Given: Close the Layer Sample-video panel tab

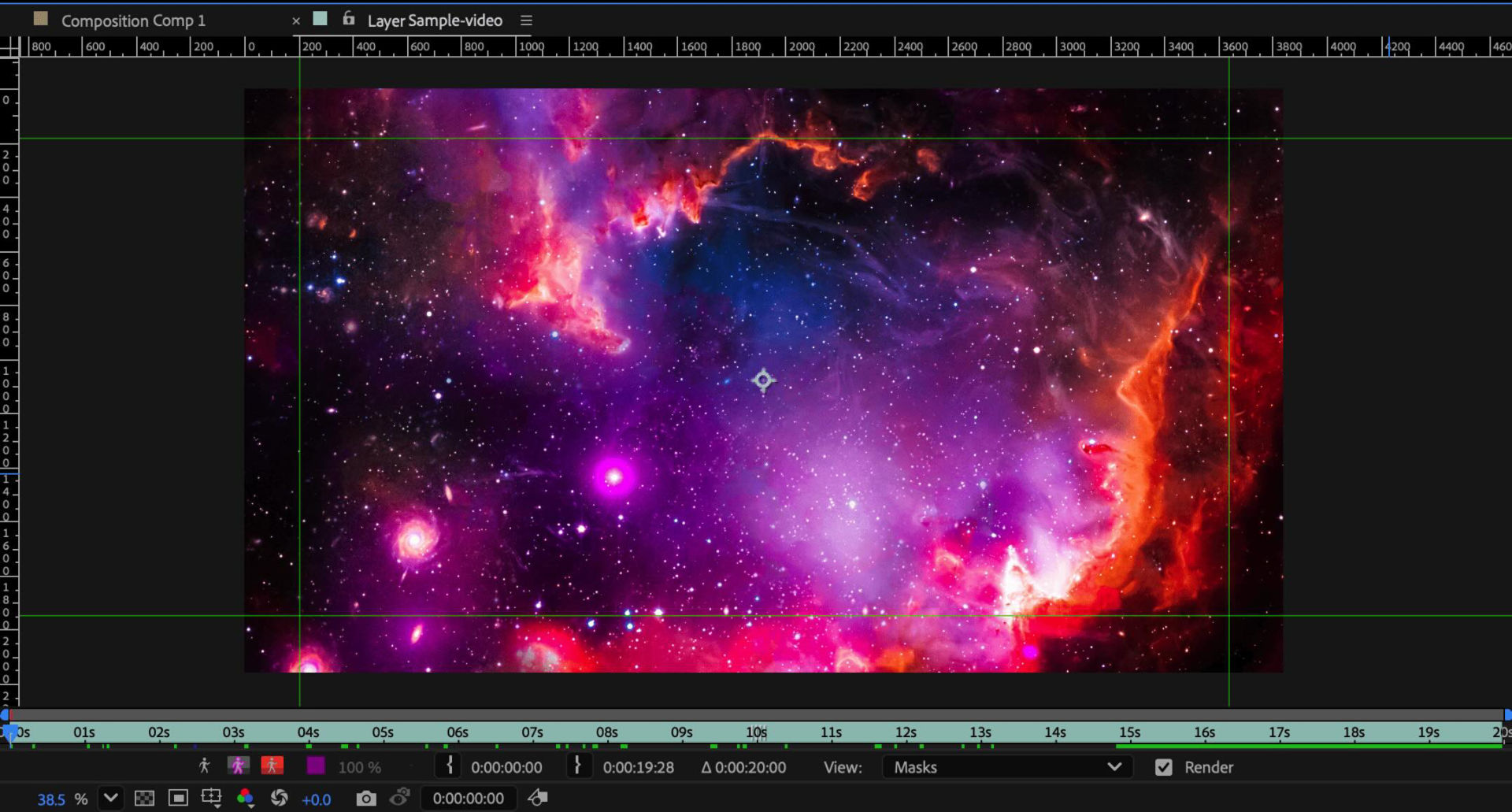Looking at the screenshot, I should (x=296, y=21).
